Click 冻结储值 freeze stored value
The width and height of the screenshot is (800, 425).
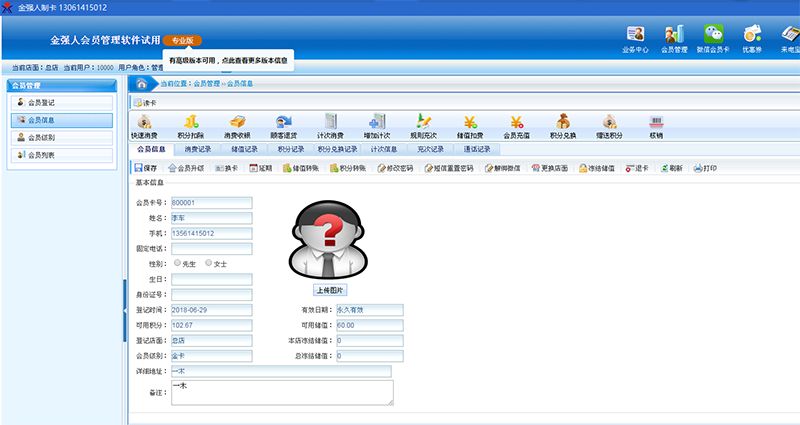597,168
